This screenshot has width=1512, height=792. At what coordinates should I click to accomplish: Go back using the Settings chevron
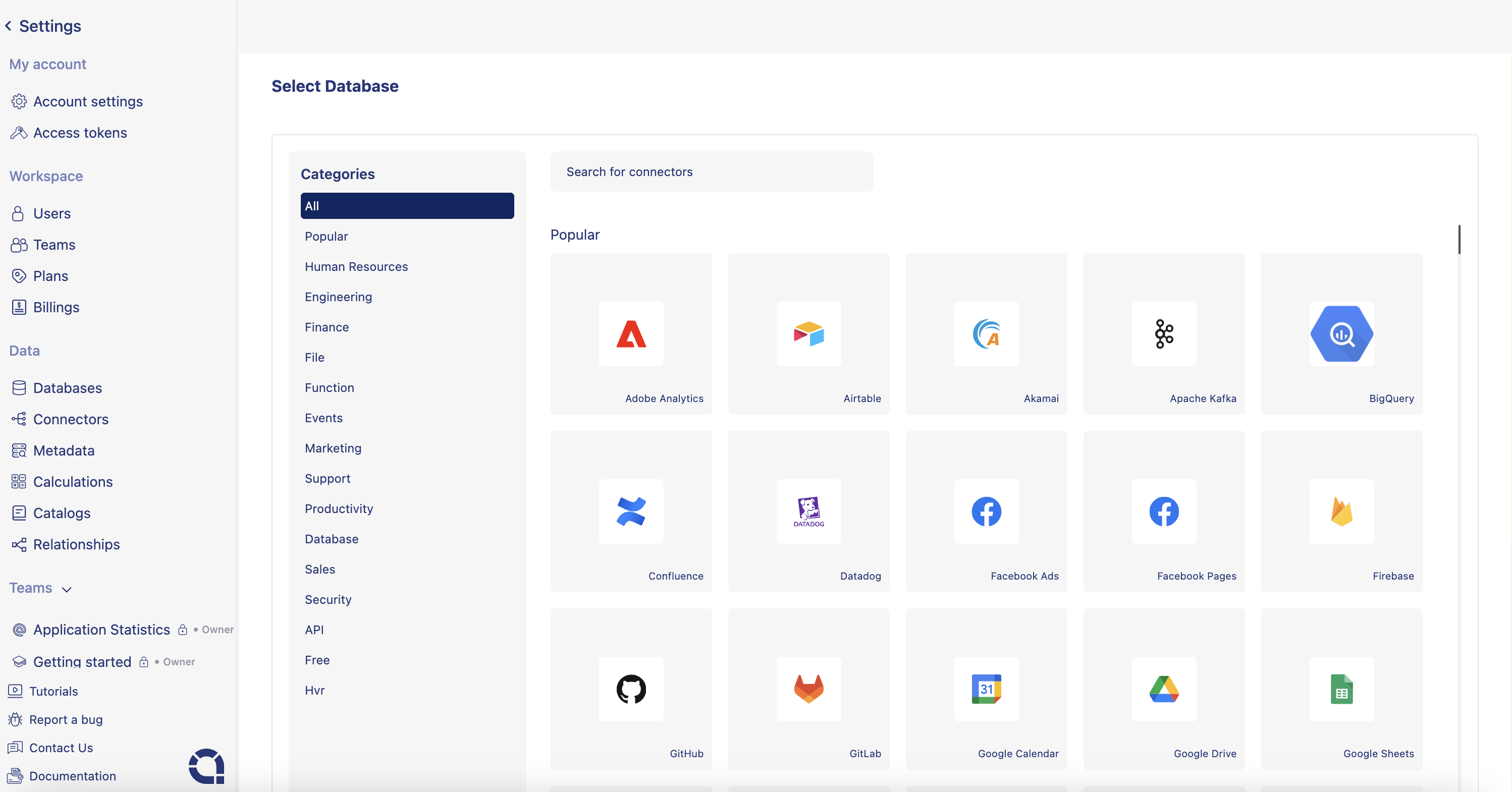[x=9, y=26]
